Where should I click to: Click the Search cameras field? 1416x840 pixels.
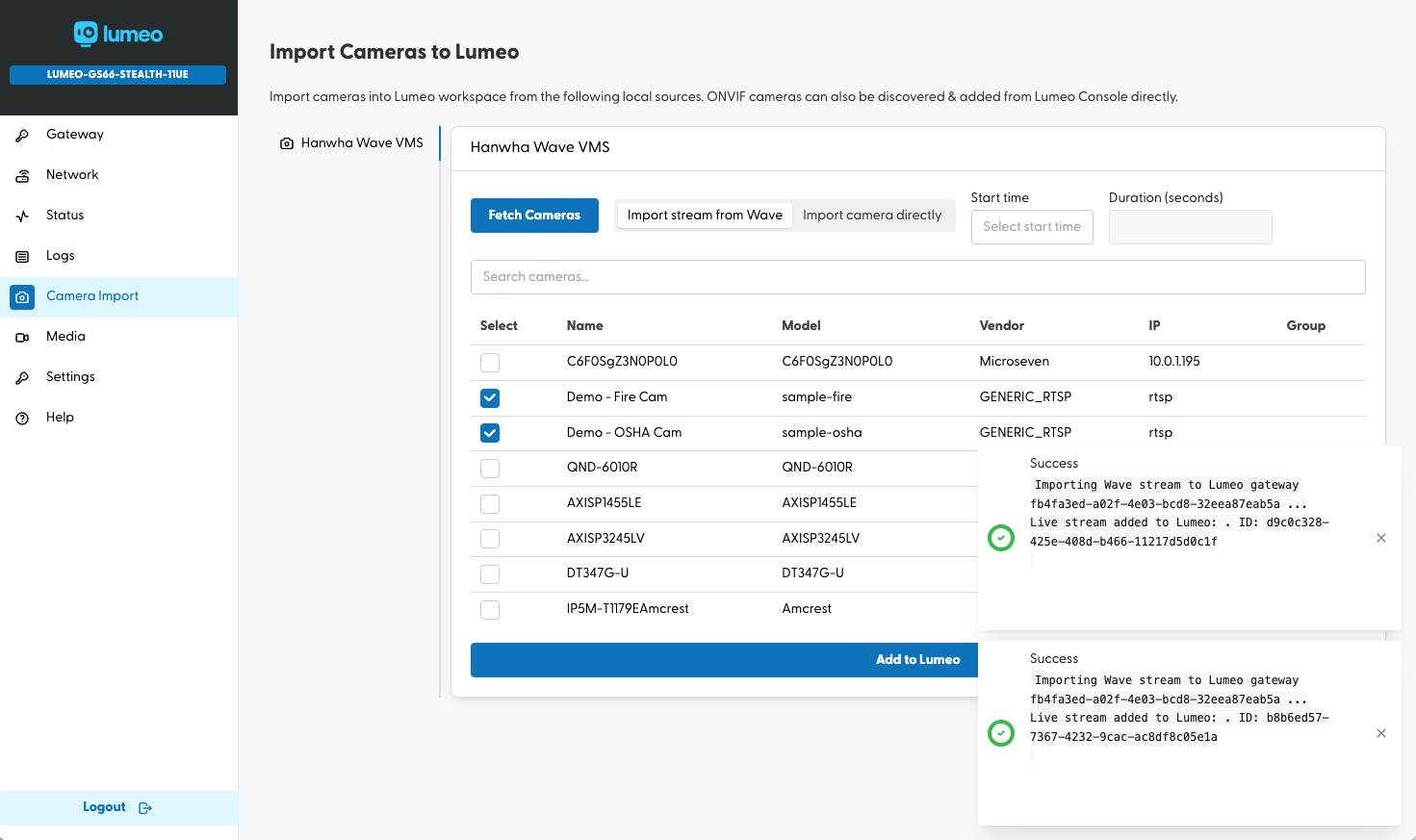[917, 277]
